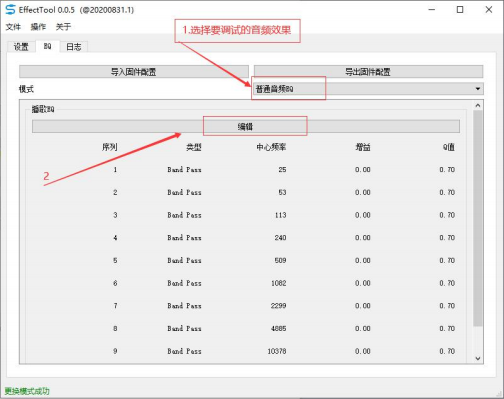Click Q value 0.70 in row 2
Image resolution: width=504 pixels, height=399 pixels.
447,192
